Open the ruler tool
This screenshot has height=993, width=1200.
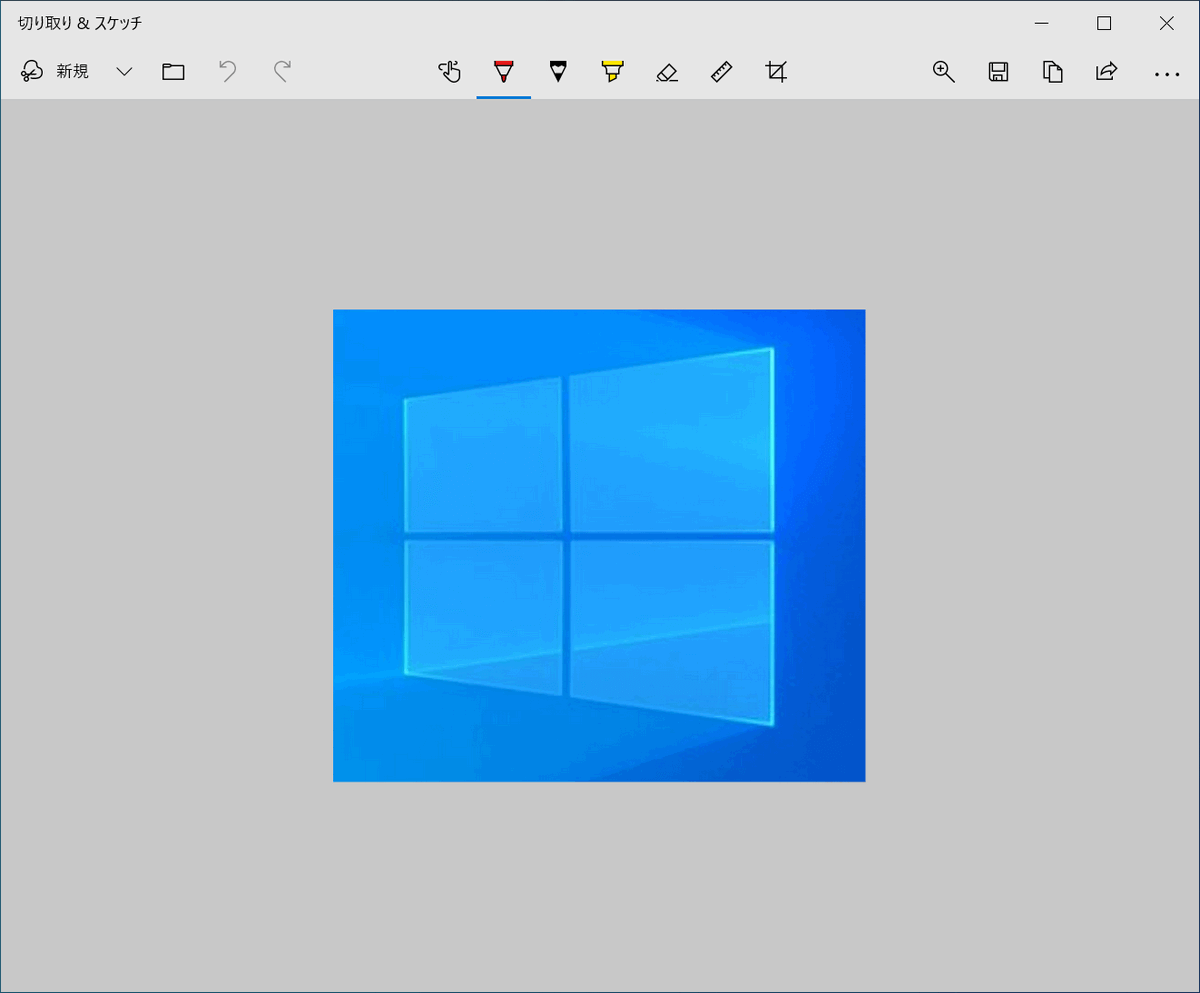click(721, 71)
